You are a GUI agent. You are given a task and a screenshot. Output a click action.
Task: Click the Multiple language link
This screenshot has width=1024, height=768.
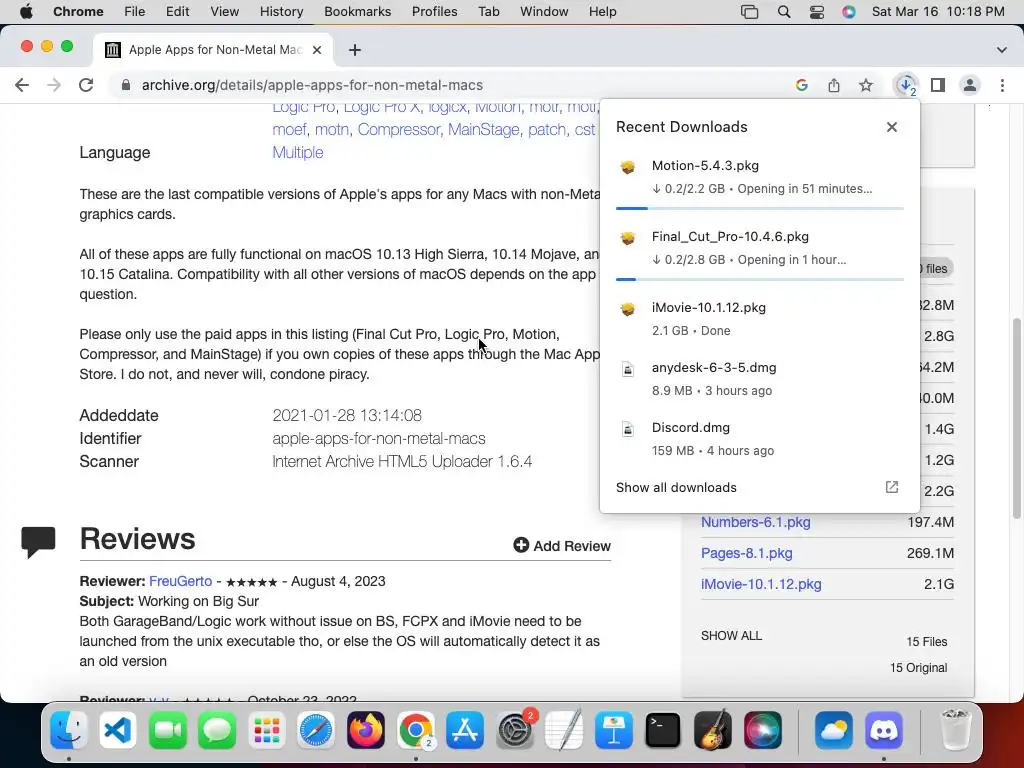point(298,152)
